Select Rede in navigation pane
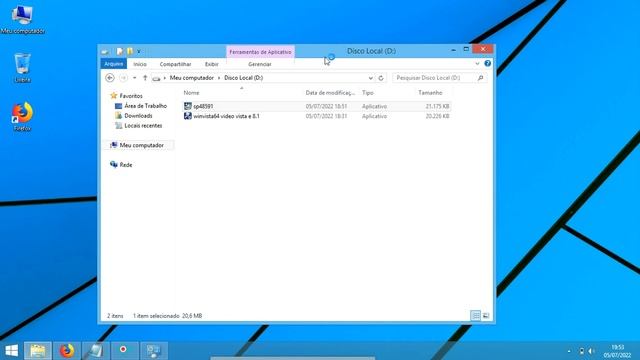The image size is (640, 360). pos(126,164)
